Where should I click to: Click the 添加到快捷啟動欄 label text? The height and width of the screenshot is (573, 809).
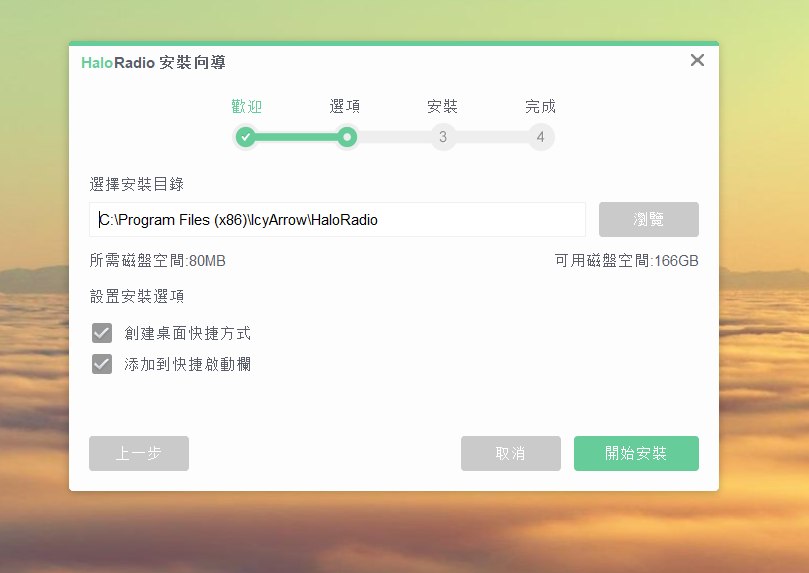(187, 365)
